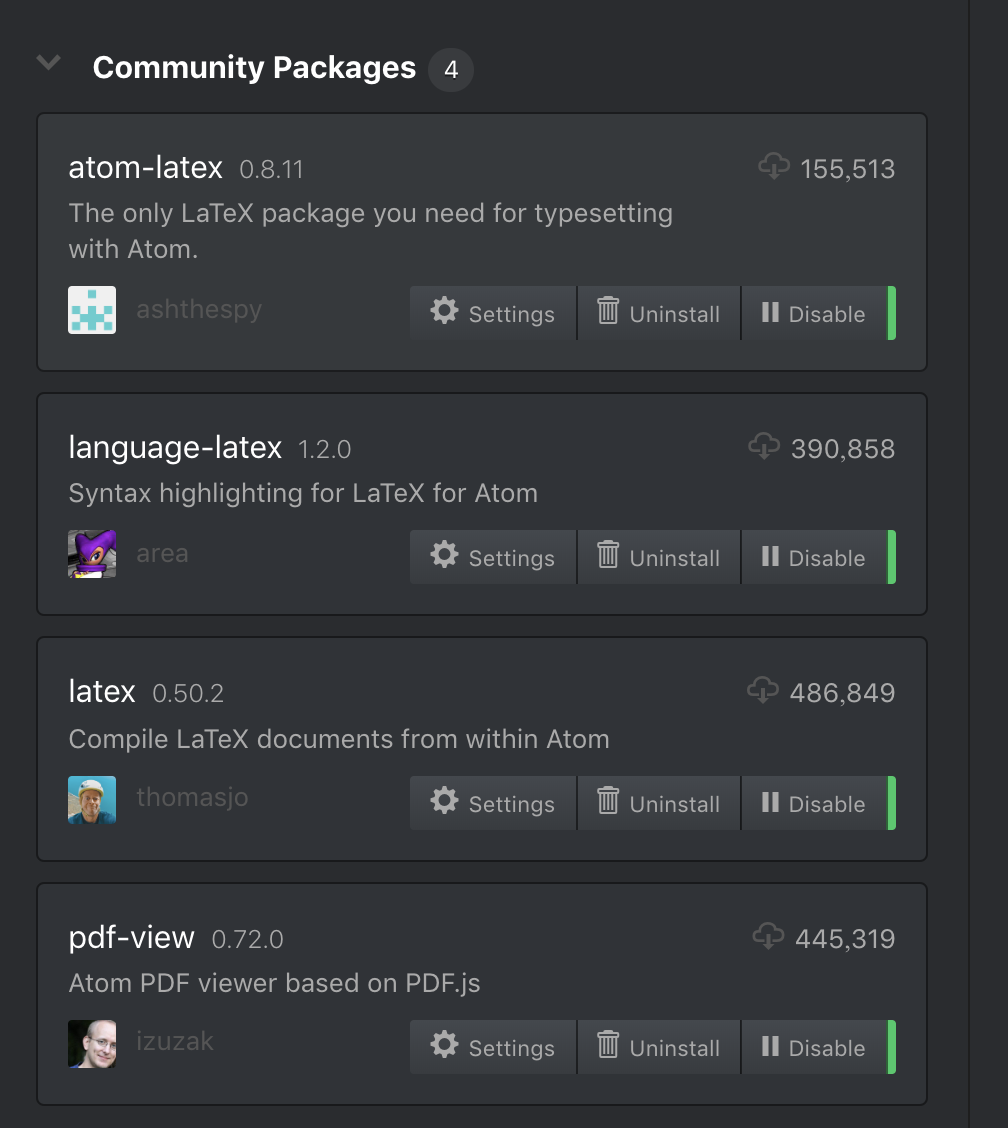Click ashthespy's pixel avatar icon

pos(92,310)
